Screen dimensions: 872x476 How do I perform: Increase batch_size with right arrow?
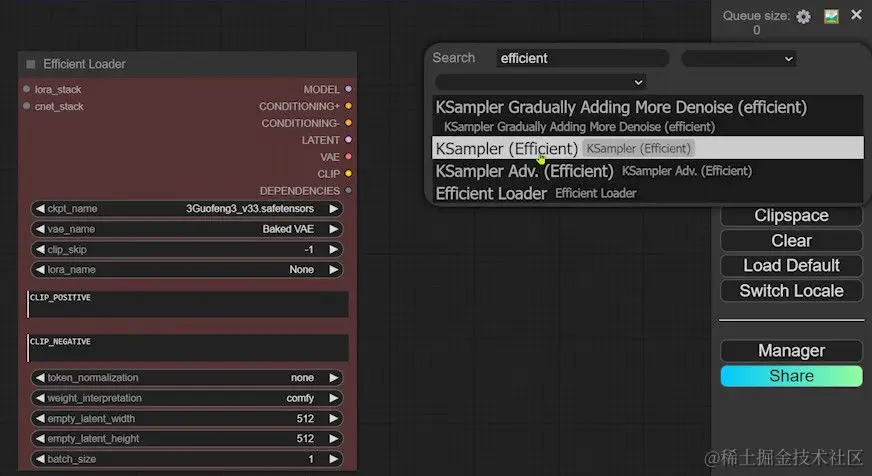(334, 459)
